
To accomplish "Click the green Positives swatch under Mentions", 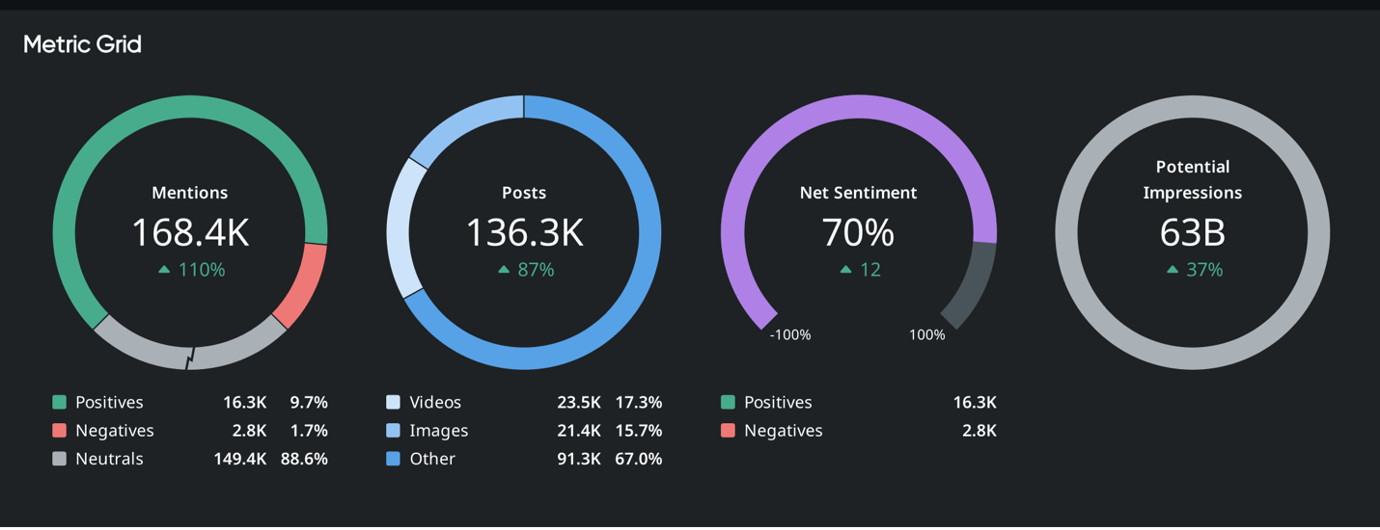I will click(59, 402).
